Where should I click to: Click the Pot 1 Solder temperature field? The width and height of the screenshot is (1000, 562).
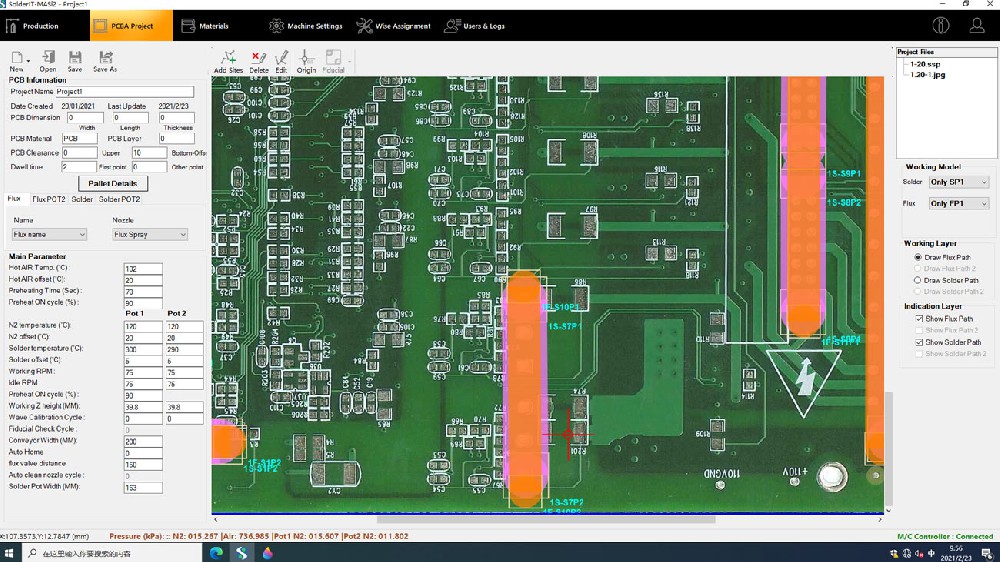pyautogui.click(x=143, y=349)
